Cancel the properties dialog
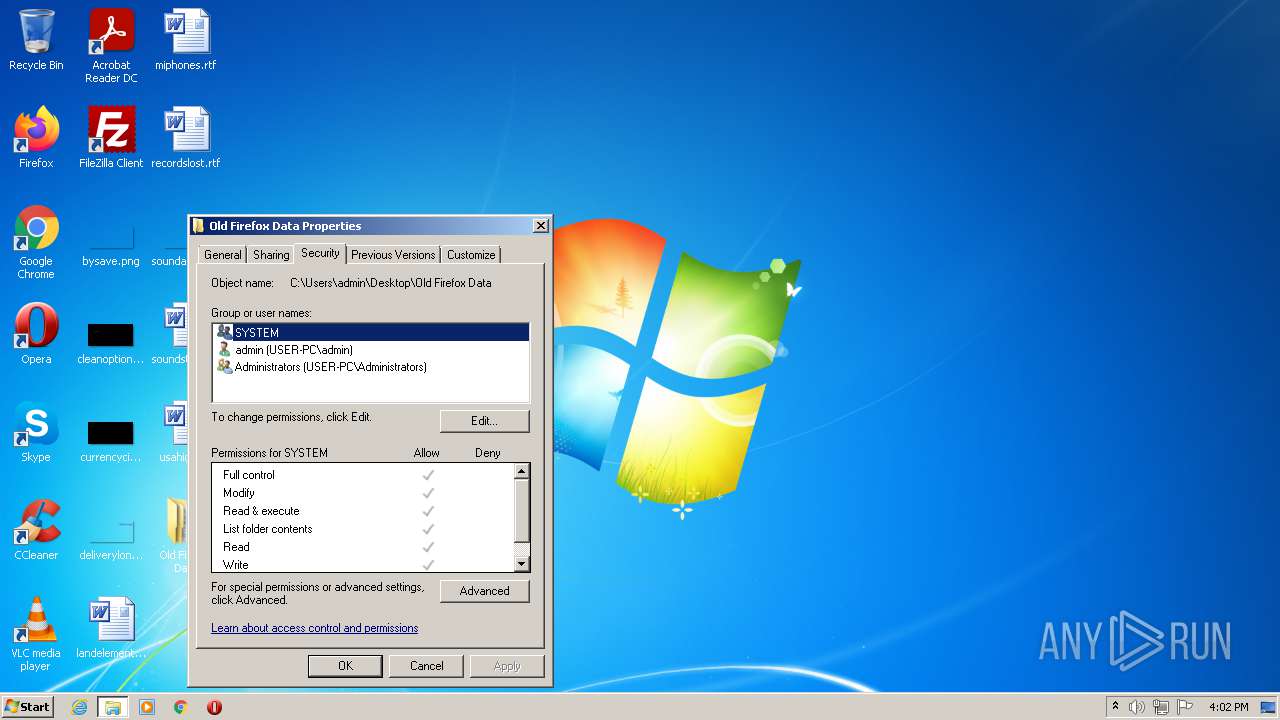The height and width of the screenshot is (720, 1280). point(426,666)
